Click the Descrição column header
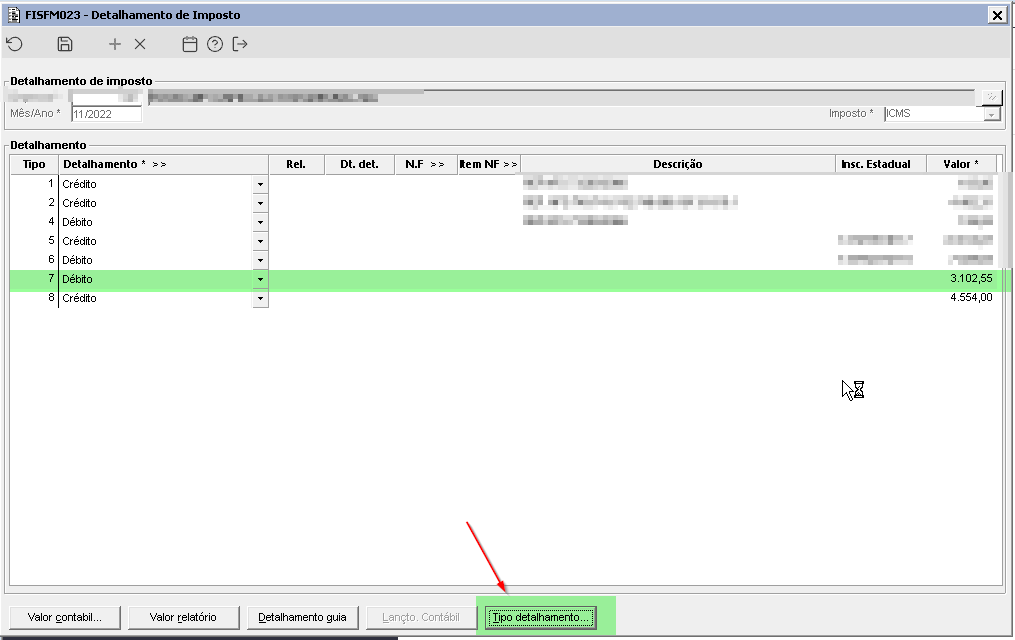Image resolution: width=1015 pixels, height=640 pixels. [678, 164]
